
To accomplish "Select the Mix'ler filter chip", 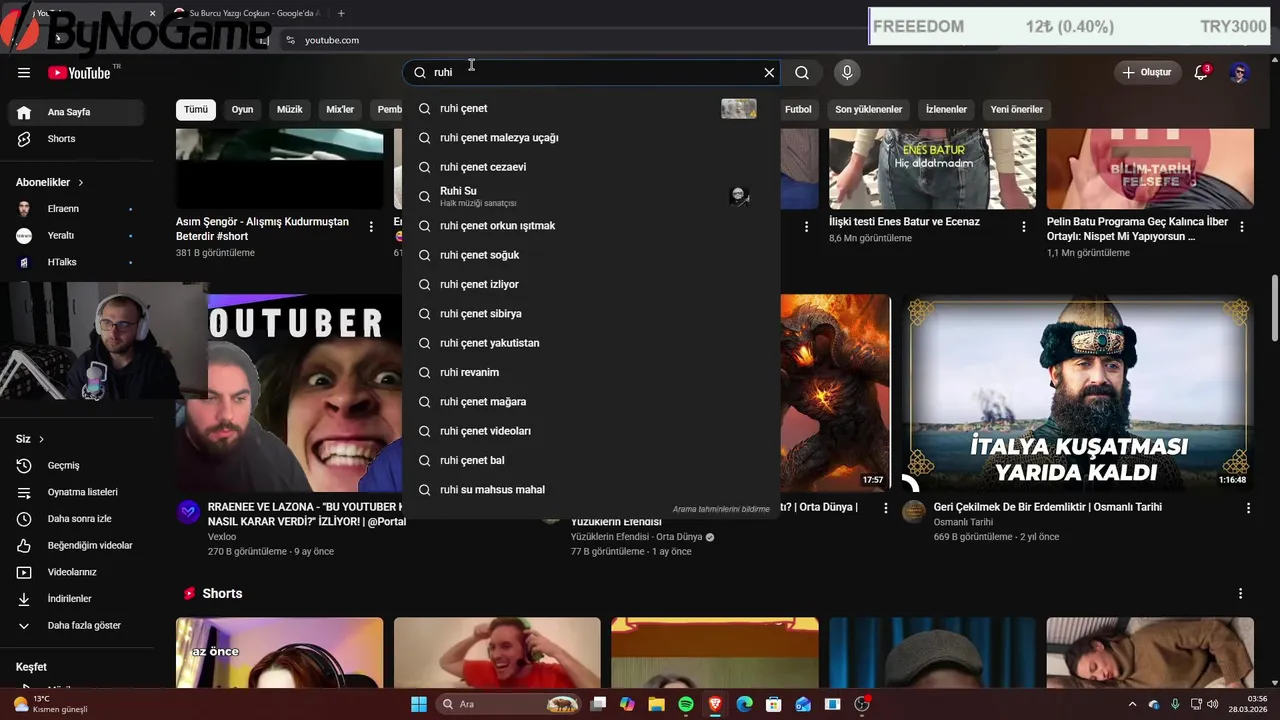I will tap(340, 109).
